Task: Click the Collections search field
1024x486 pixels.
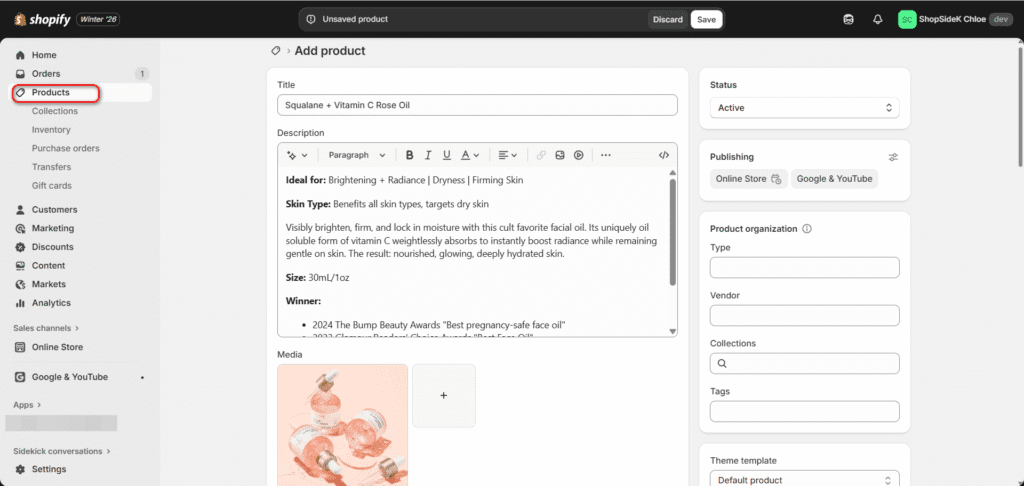Action: point(805,364)
